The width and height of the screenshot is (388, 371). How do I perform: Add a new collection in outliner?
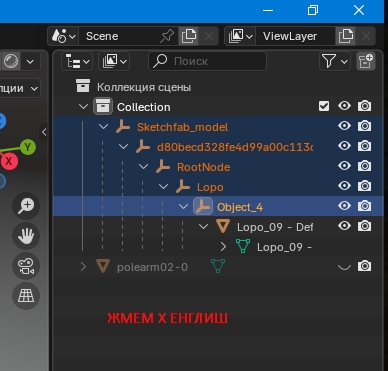click(x=366, y=61)
